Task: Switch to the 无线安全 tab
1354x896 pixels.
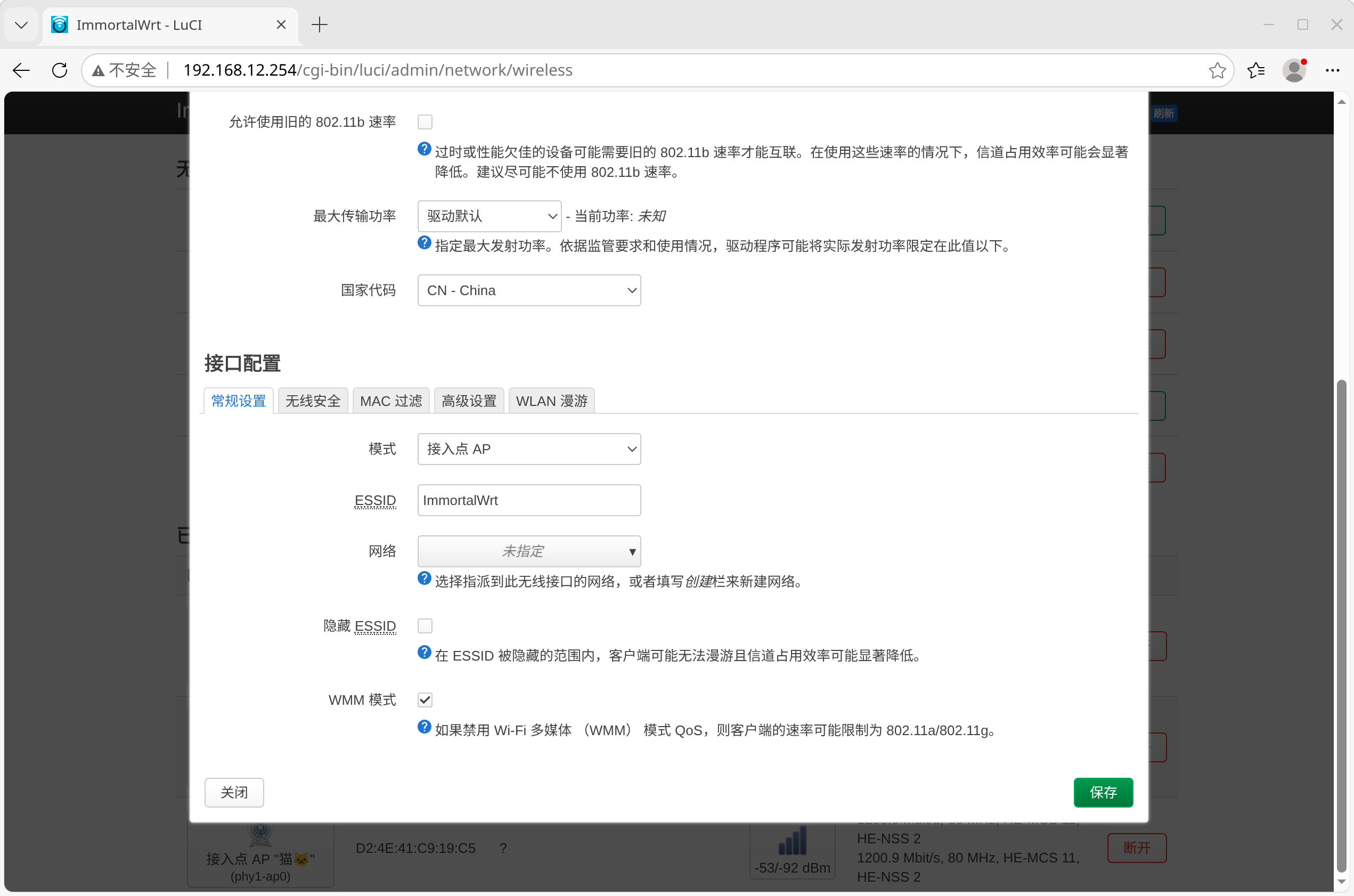Action: click(x=313, y=401)
